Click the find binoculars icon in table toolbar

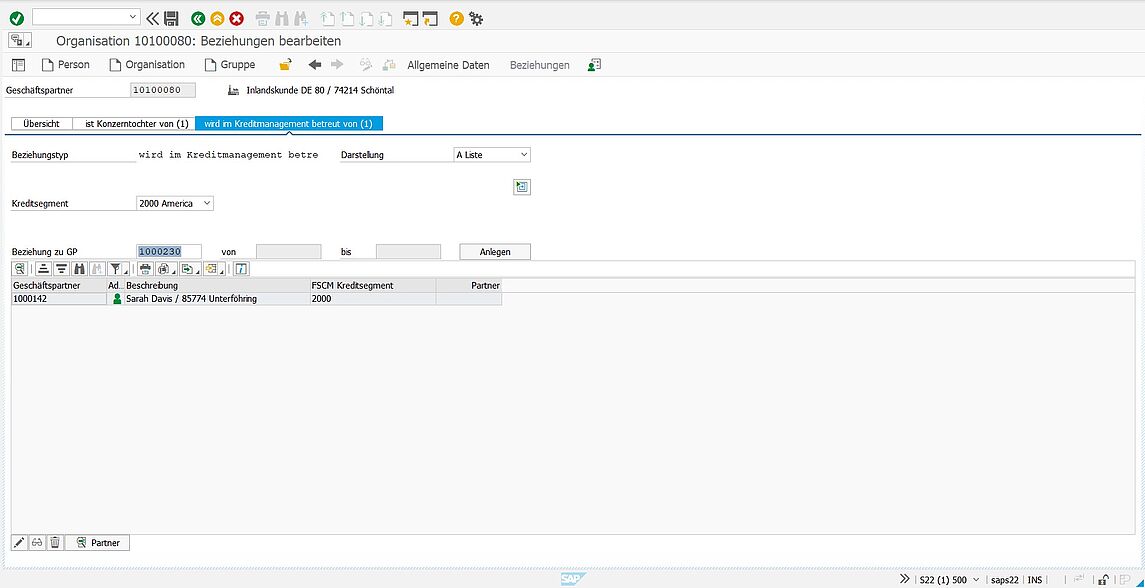(x=79, y=268)
